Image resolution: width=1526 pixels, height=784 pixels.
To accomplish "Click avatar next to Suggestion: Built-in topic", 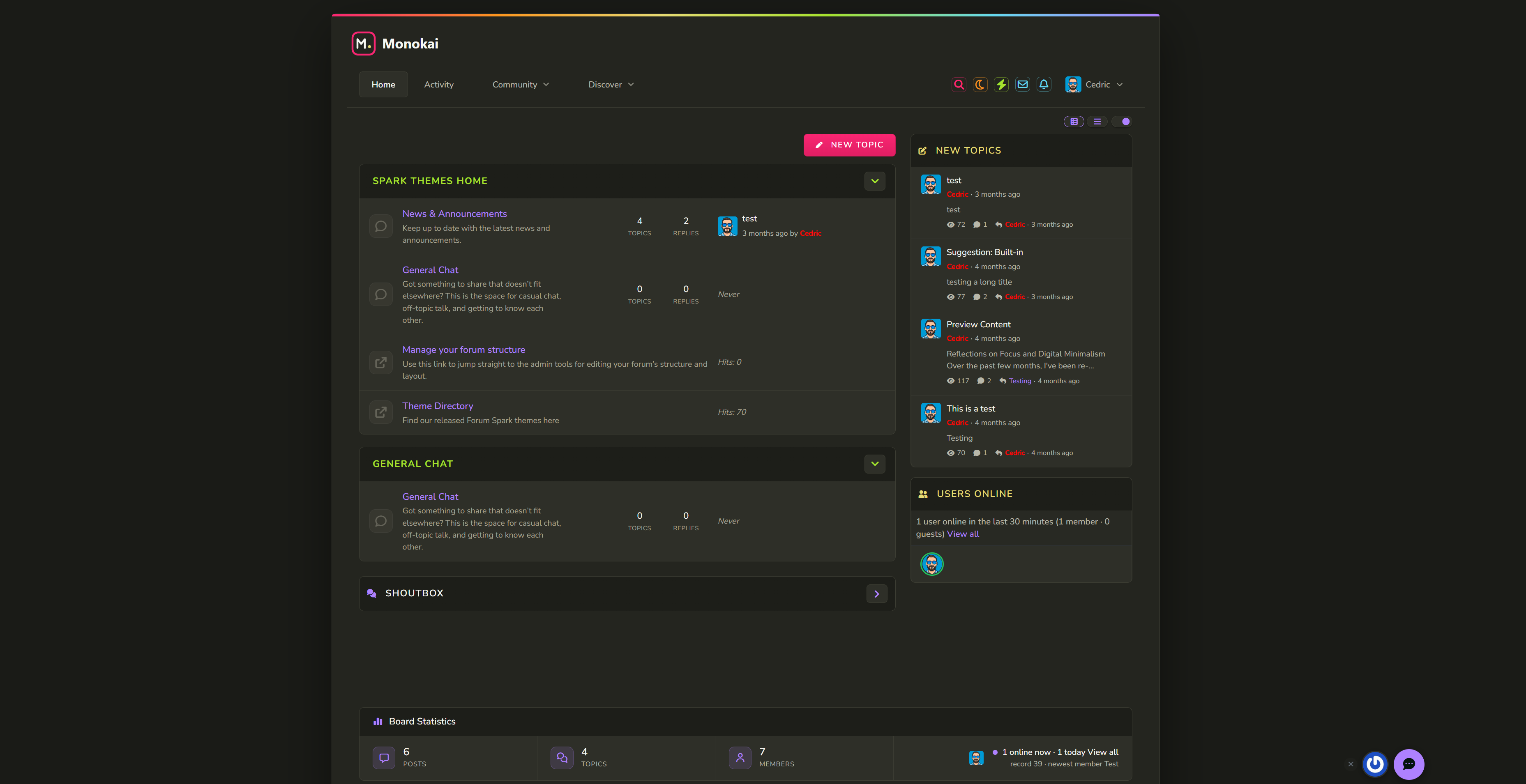I will [931, 256].
